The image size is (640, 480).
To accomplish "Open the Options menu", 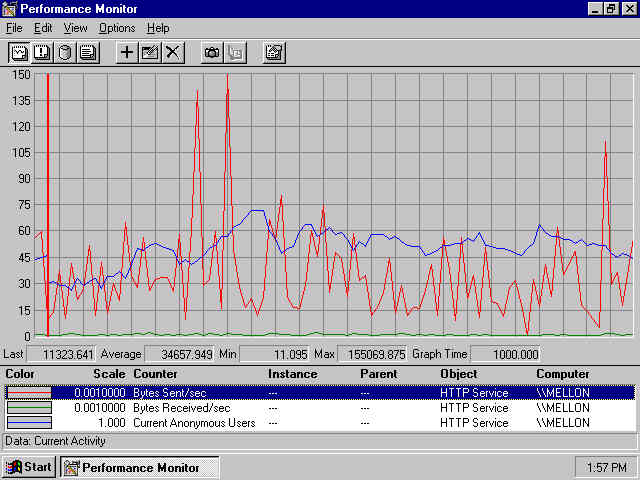I will (117, 28).
